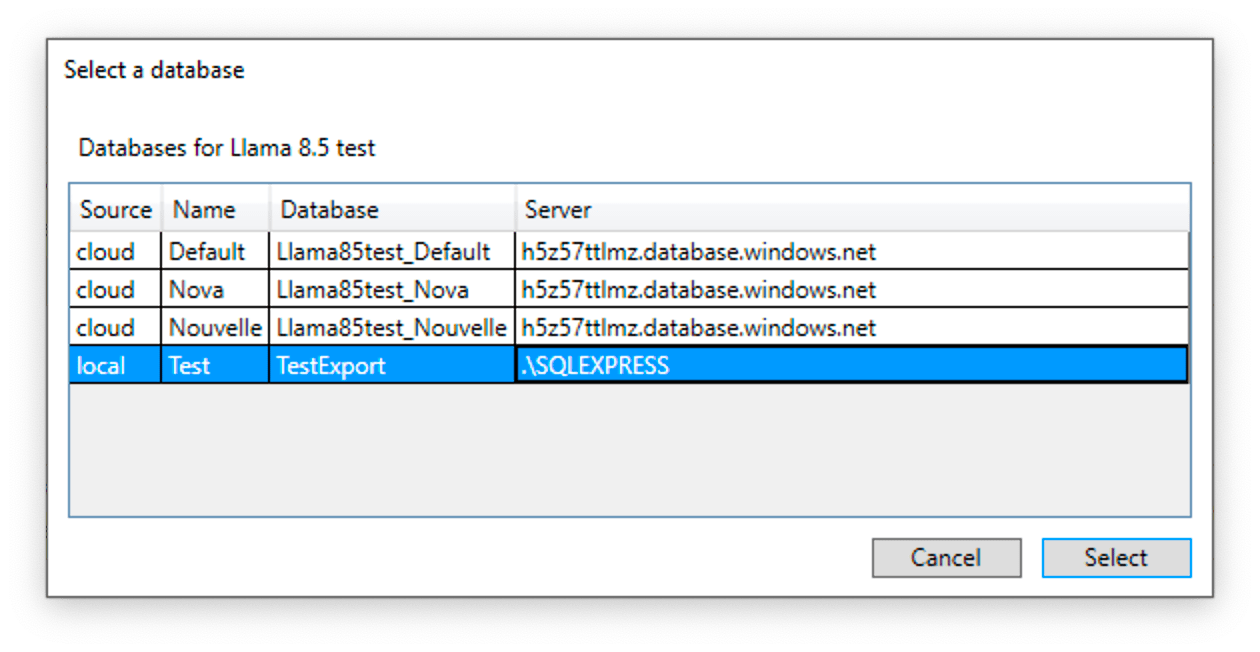Click the Cancel button

click(946, 558)
